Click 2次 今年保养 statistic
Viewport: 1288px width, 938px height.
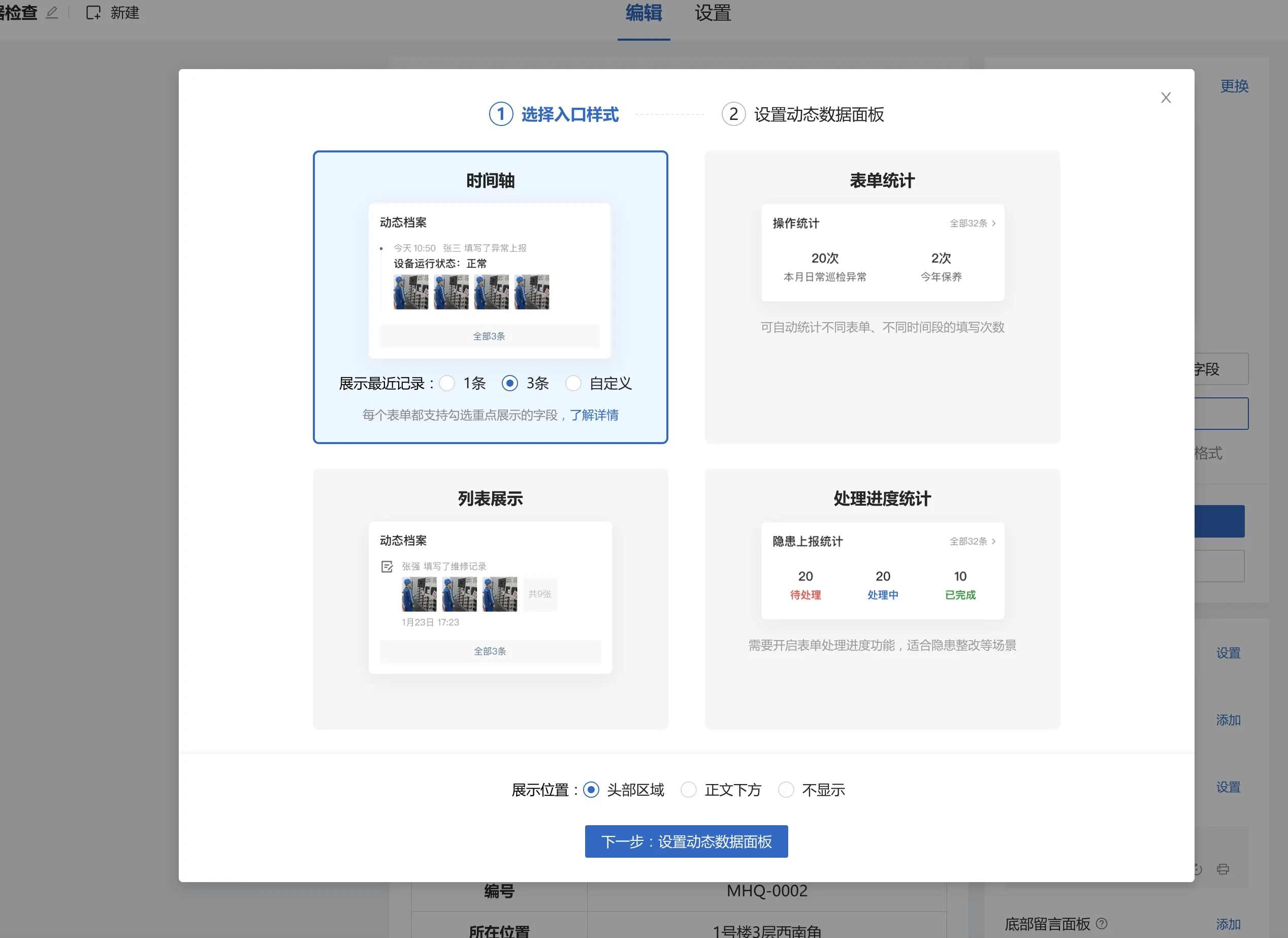[941, 267]
